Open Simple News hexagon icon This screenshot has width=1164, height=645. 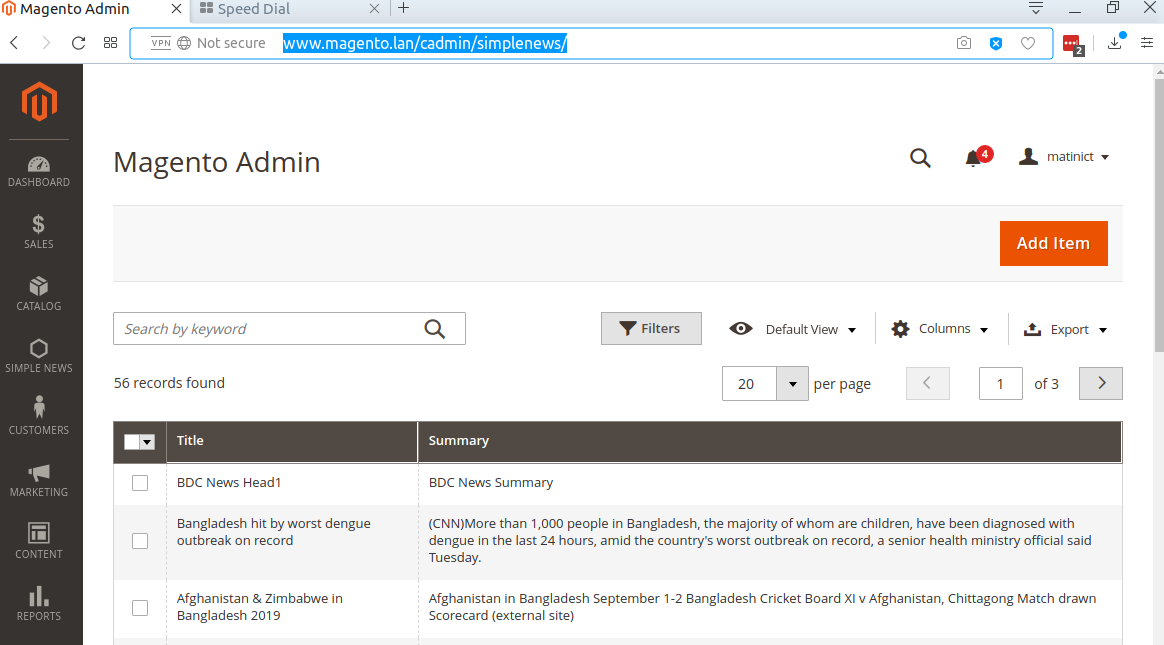[x=39, y=356]
